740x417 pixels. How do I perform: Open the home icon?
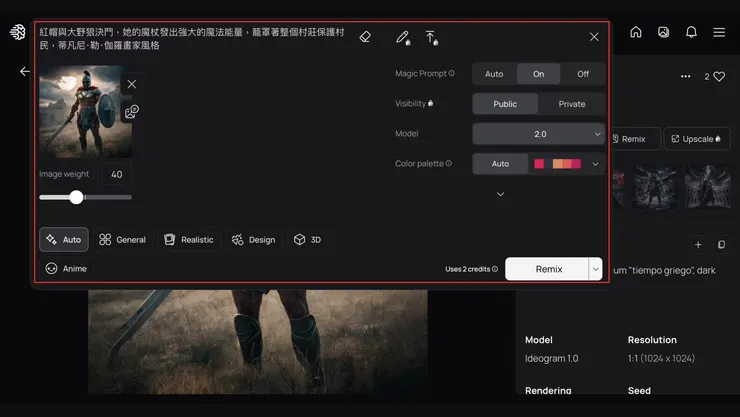[x=636, y=32]
